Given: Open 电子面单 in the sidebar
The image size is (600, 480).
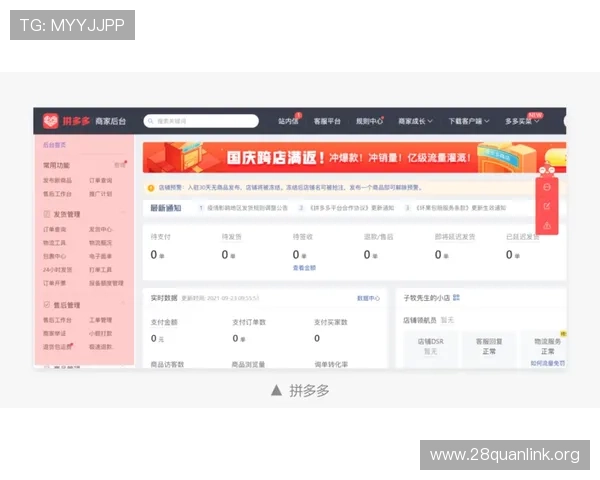Looking at the screenshot, I should 100,256.
